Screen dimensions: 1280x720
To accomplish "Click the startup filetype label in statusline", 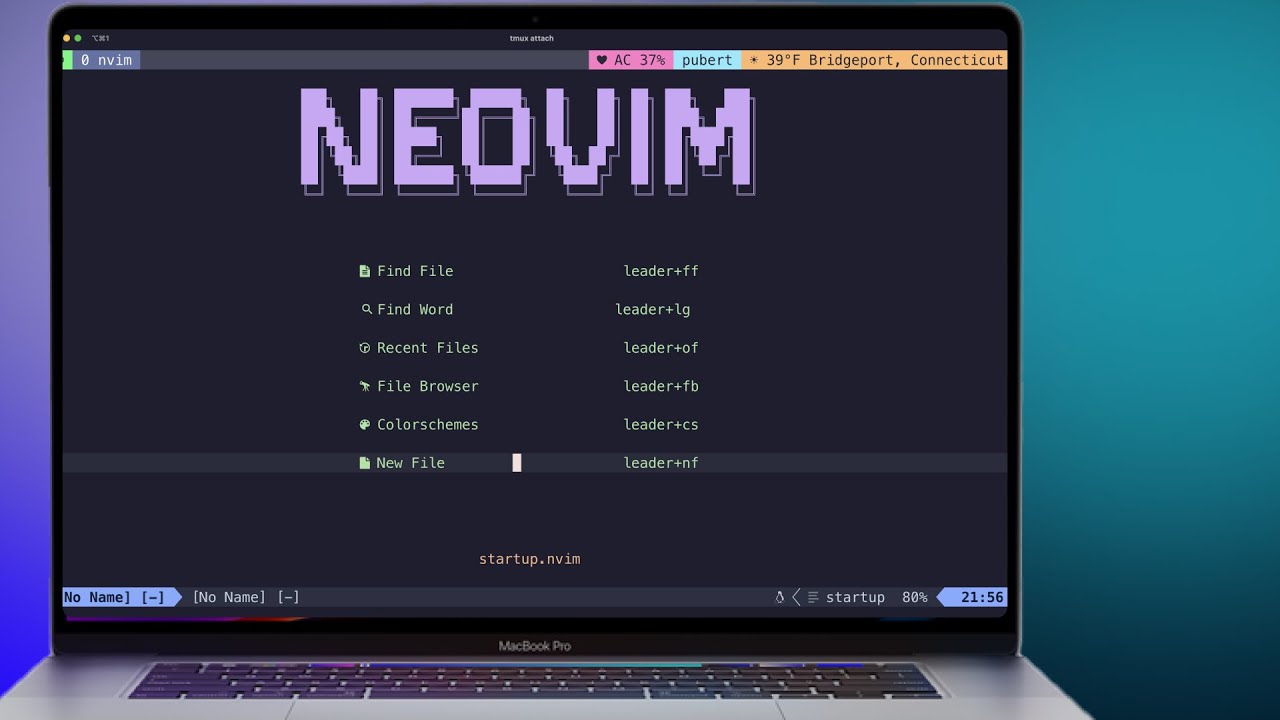I will click(x=855, y=598).
